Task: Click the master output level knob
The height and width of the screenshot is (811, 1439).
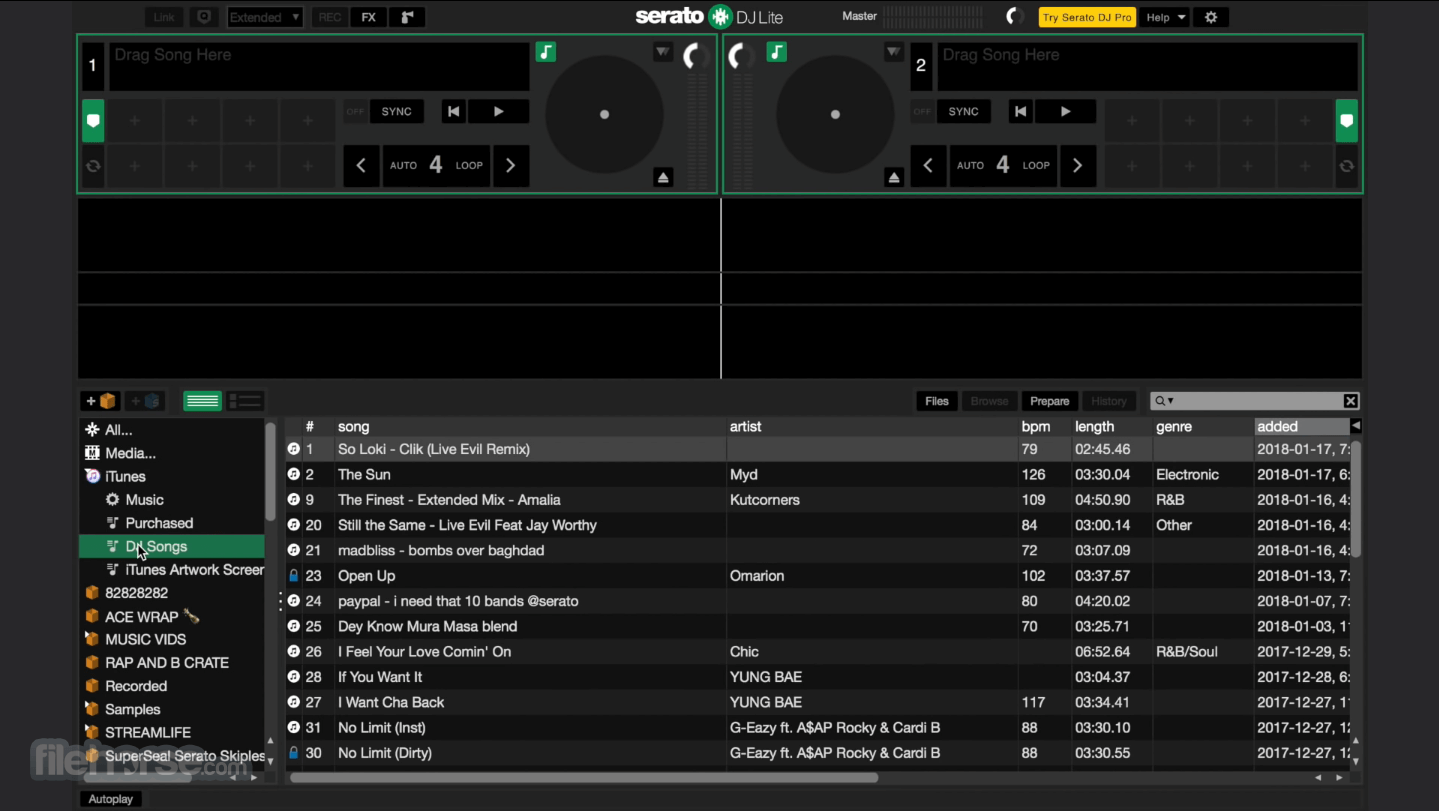Action: point(1015,17)
